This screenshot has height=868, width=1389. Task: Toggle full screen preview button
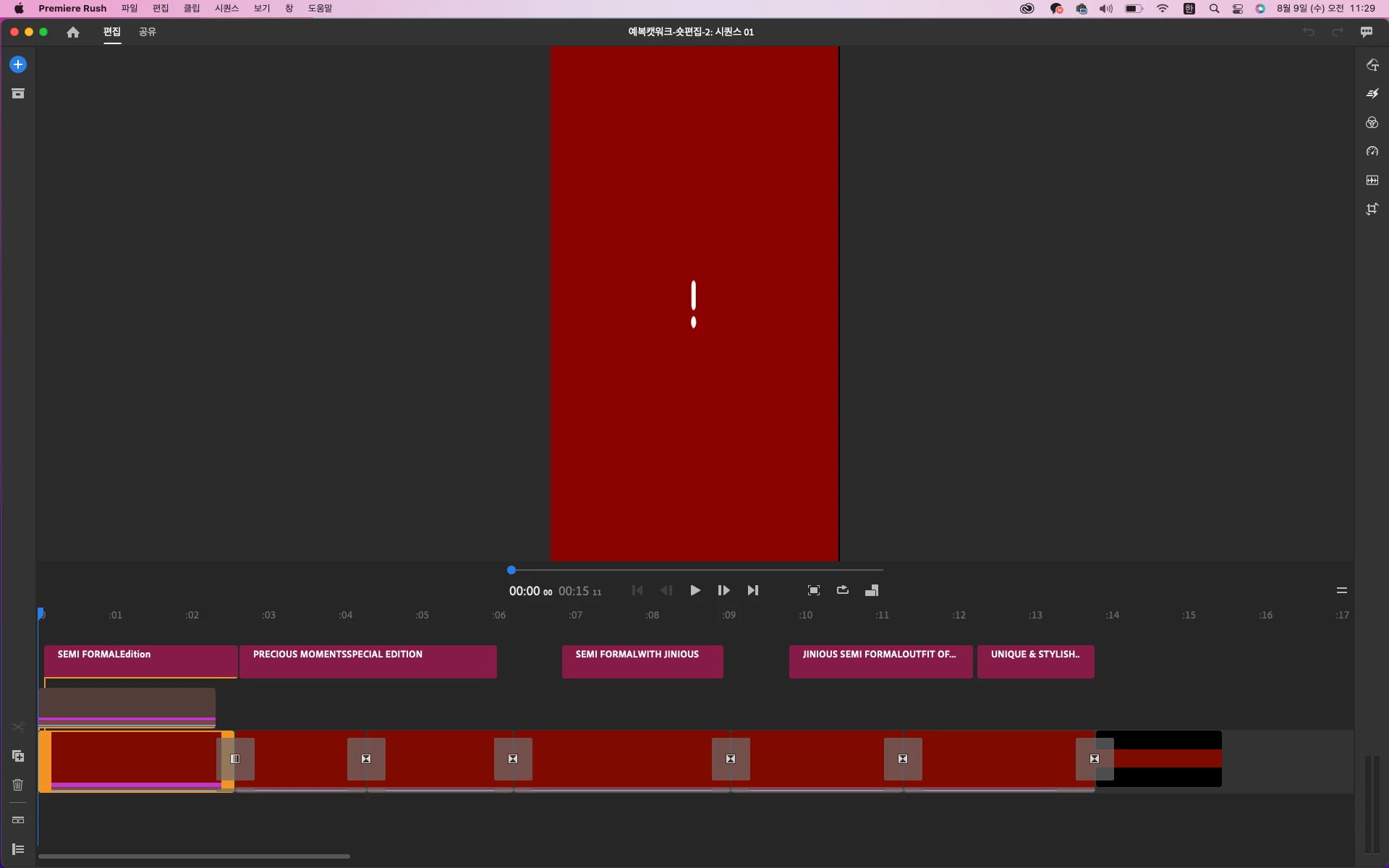coord(814,590)
